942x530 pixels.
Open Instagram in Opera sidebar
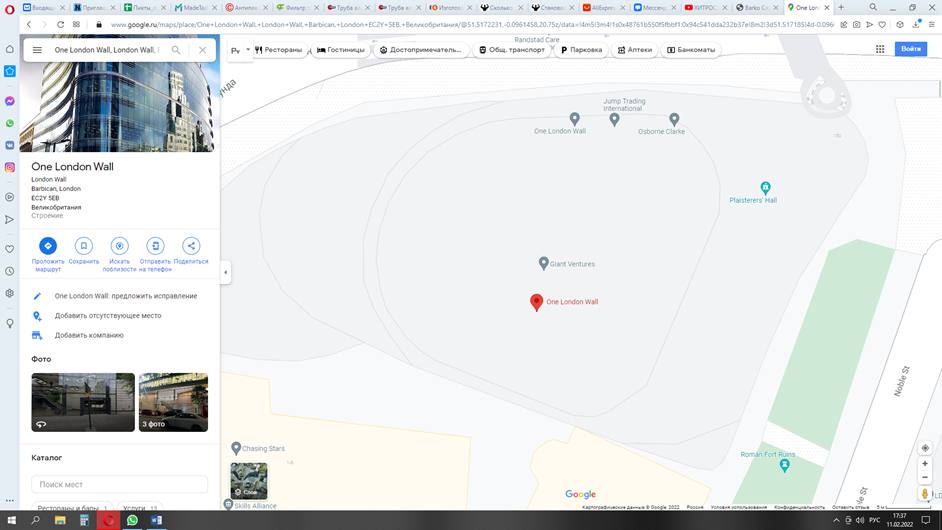tap(10, 168)
